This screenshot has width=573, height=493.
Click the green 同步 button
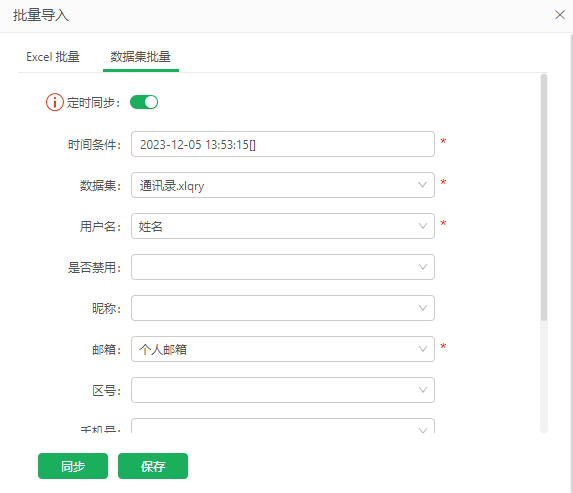click(x=73, y=466)
